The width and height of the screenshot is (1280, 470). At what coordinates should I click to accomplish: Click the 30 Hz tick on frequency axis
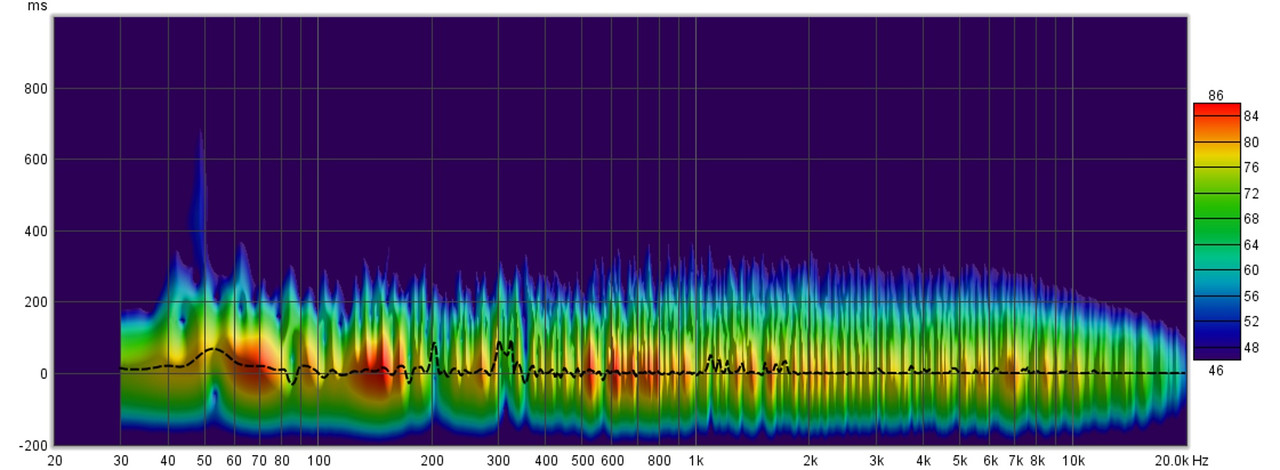tap(121, 461)
